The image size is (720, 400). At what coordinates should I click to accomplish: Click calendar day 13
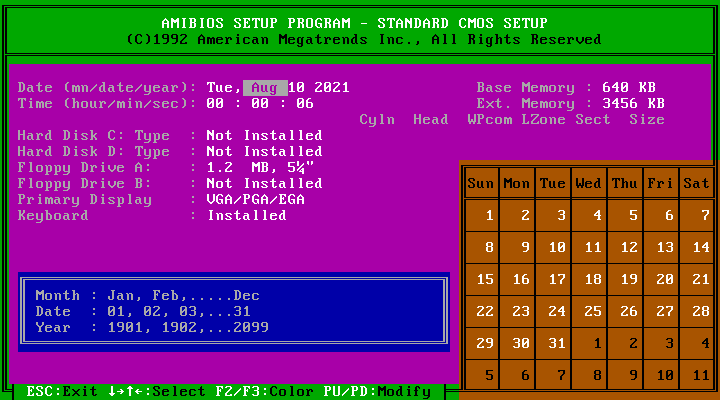click(x=665, y=248)
